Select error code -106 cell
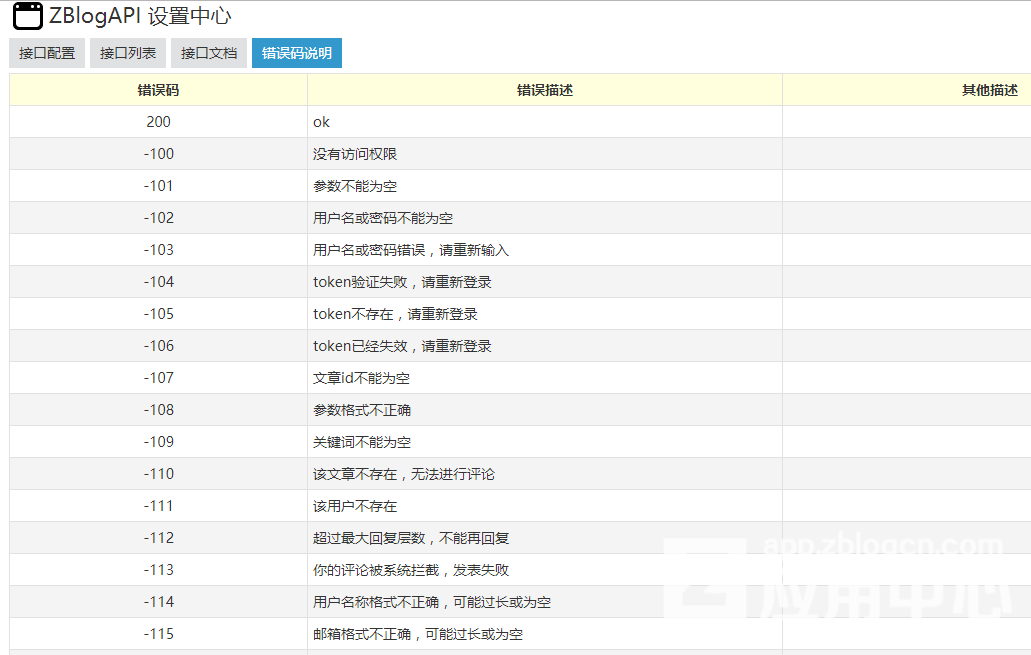Screen dimensions: 1031x655 [158, 346]
